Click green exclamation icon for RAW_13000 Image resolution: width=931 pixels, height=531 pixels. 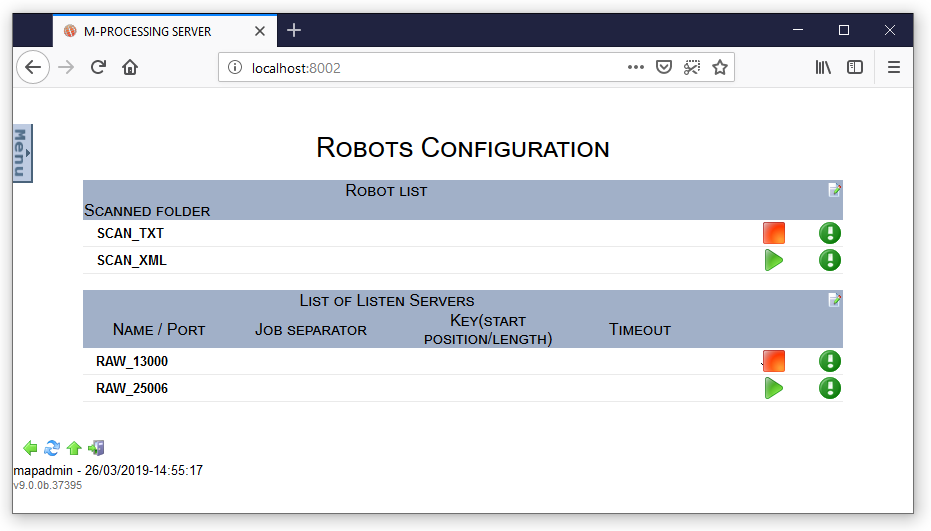[x=829, y=361]
